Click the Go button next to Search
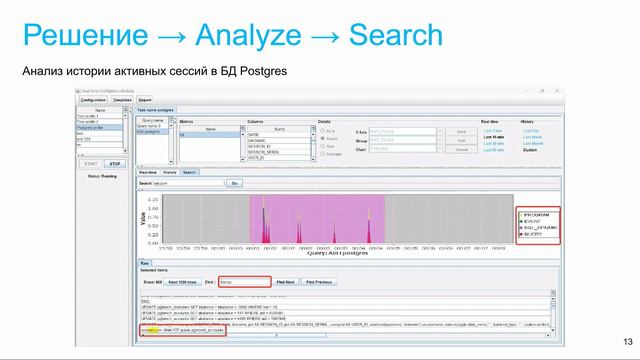640x360 pixels. pyautogui.click(x=235, y=184)
